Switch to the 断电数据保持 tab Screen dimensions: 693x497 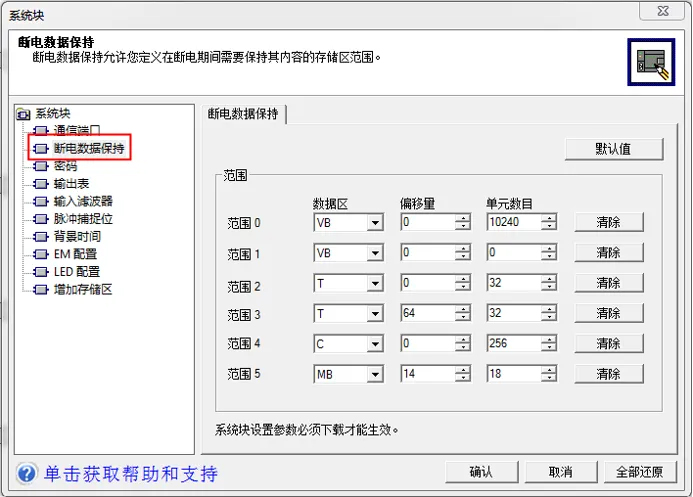point(243,114)
